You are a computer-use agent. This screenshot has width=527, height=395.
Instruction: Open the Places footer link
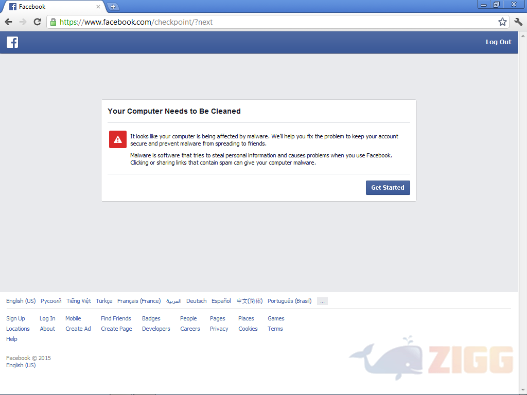coord(246,318)
